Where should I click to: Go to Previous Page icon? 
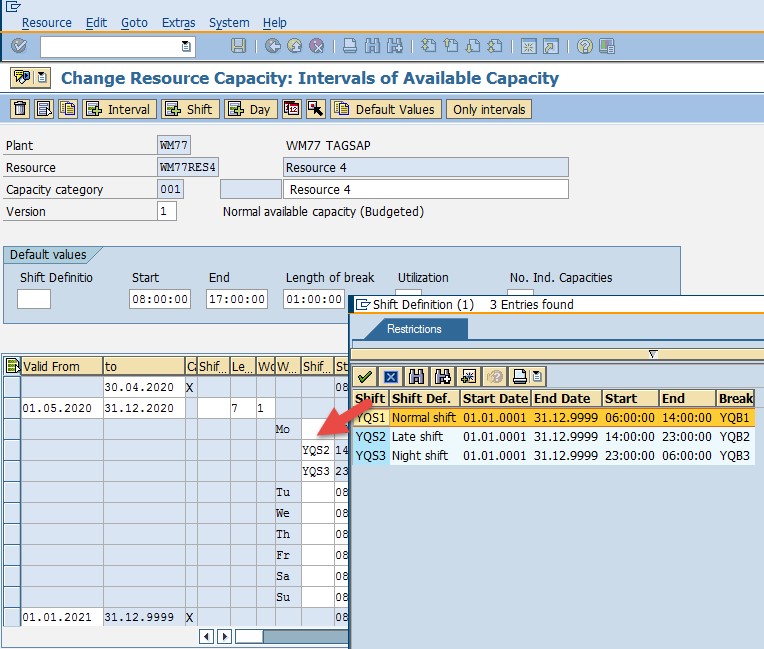[451, 46]
